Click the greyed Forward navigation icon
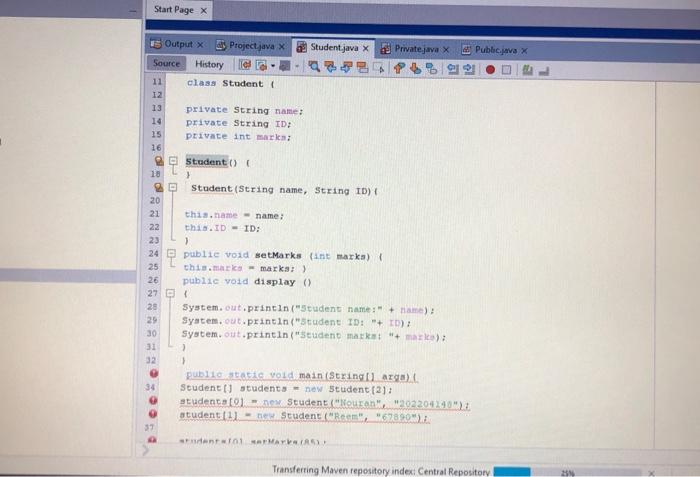Viewport: 700px width, 477px height. click(285, 66)
